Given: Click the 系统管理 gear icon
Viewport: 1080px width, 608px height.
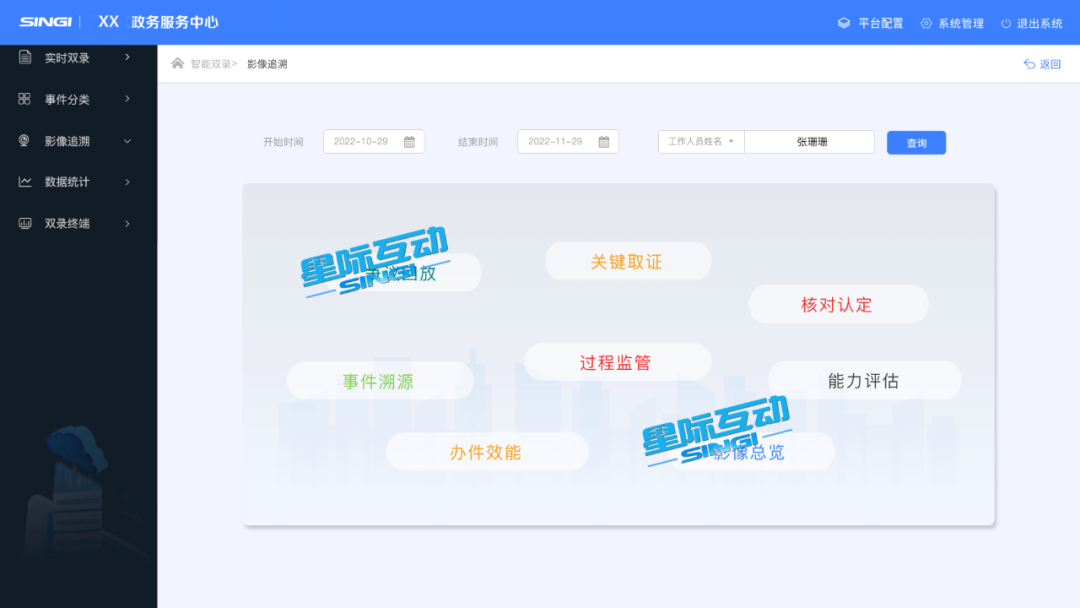Looking at the screenshot, I should (926, 23).
